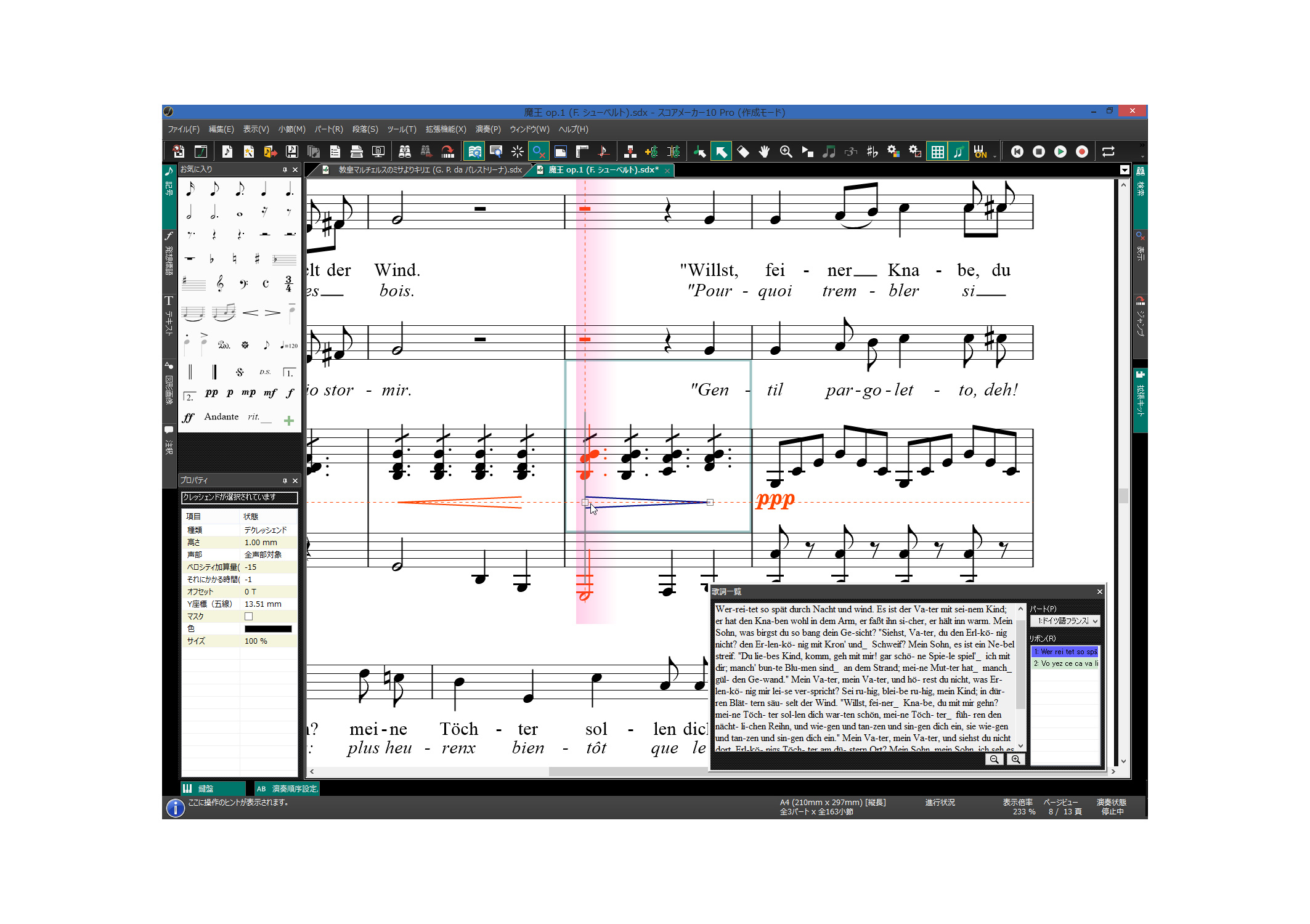Open the document tab list dropdown arrow

[1125, 170]
